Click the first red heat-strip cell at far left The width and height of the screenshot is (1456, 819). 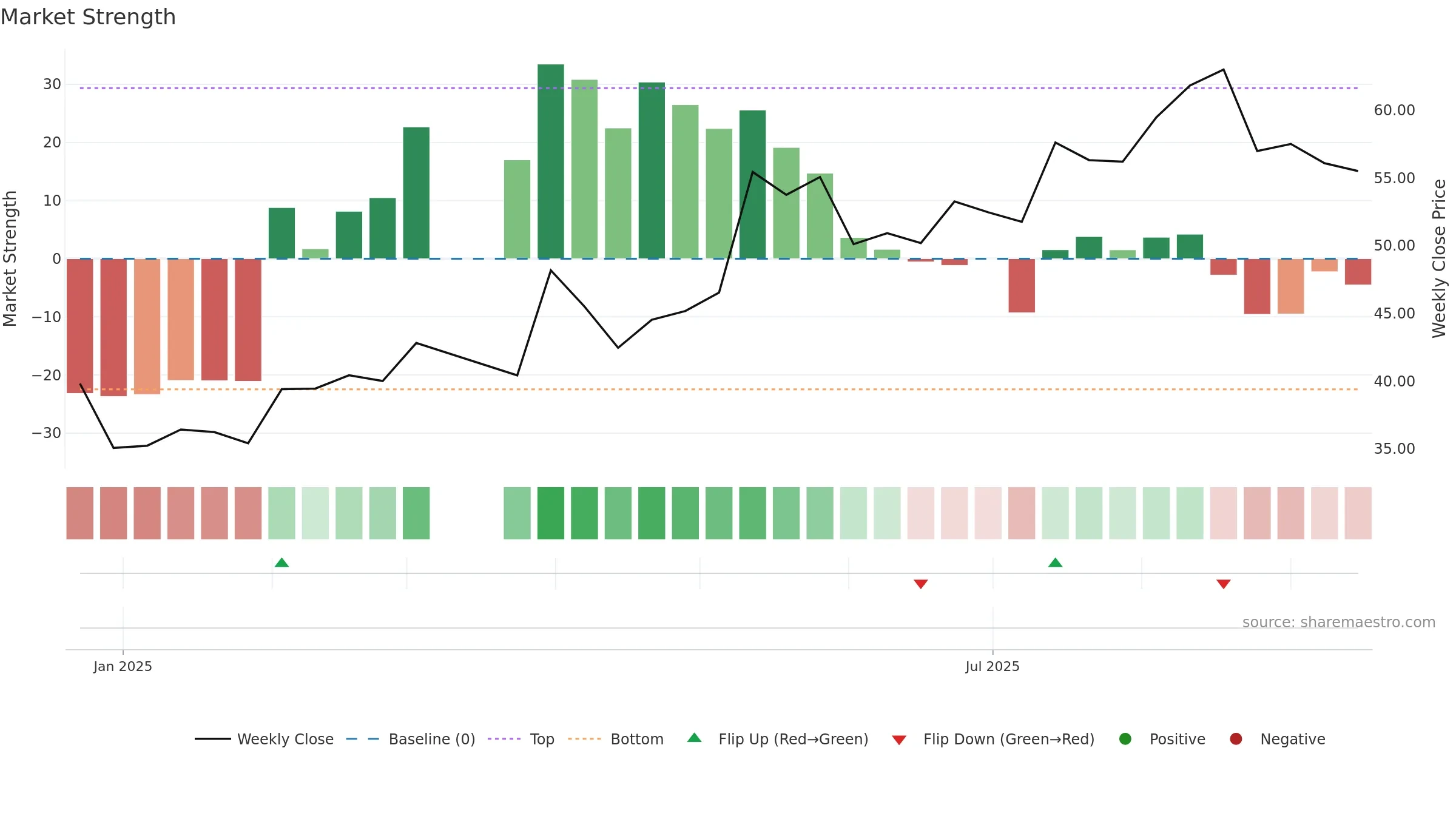(80, 513)
